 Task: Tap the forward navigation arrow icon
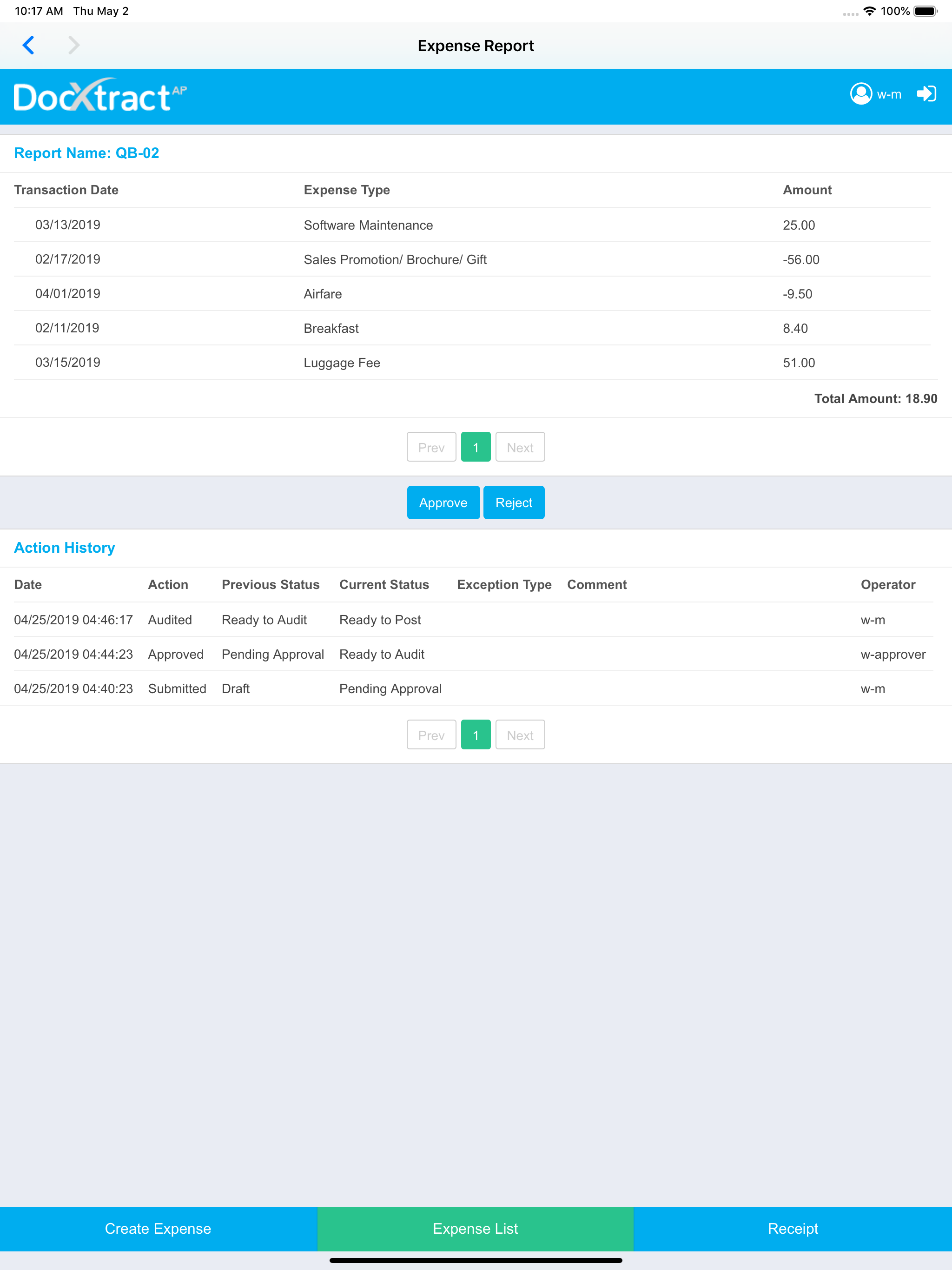click(x=73, y=45)
